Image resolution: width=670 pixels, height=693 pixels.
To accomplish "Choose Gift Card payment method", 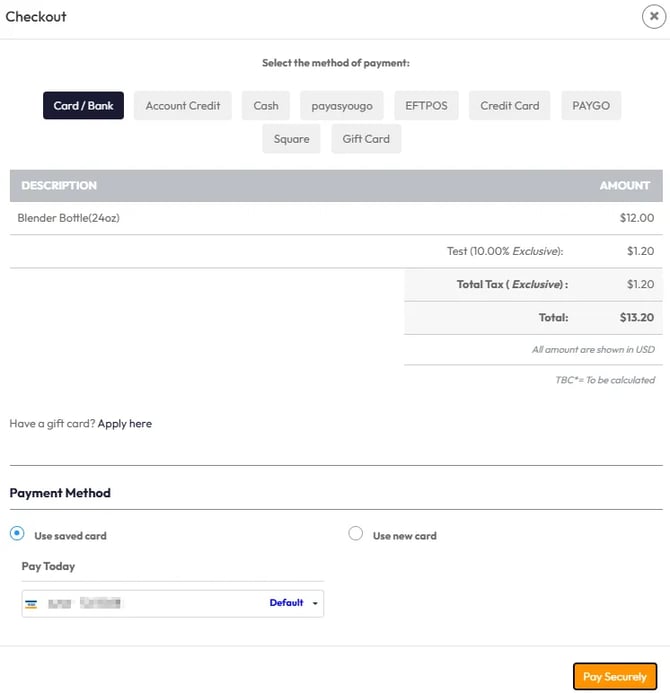I will pos(366,139).
